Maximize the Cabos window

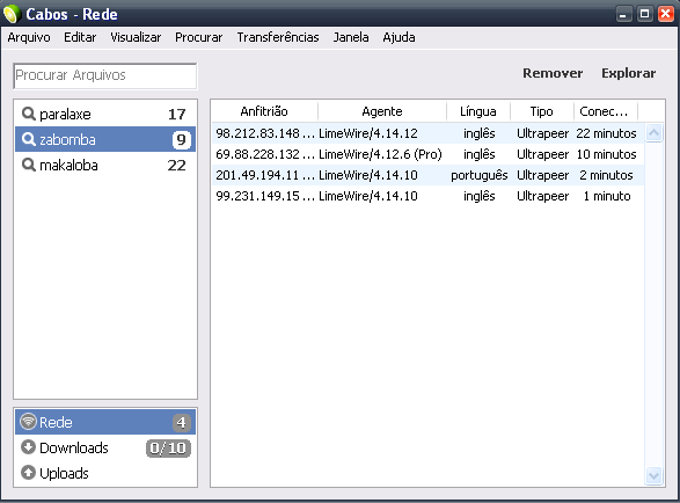pos(644,14)
